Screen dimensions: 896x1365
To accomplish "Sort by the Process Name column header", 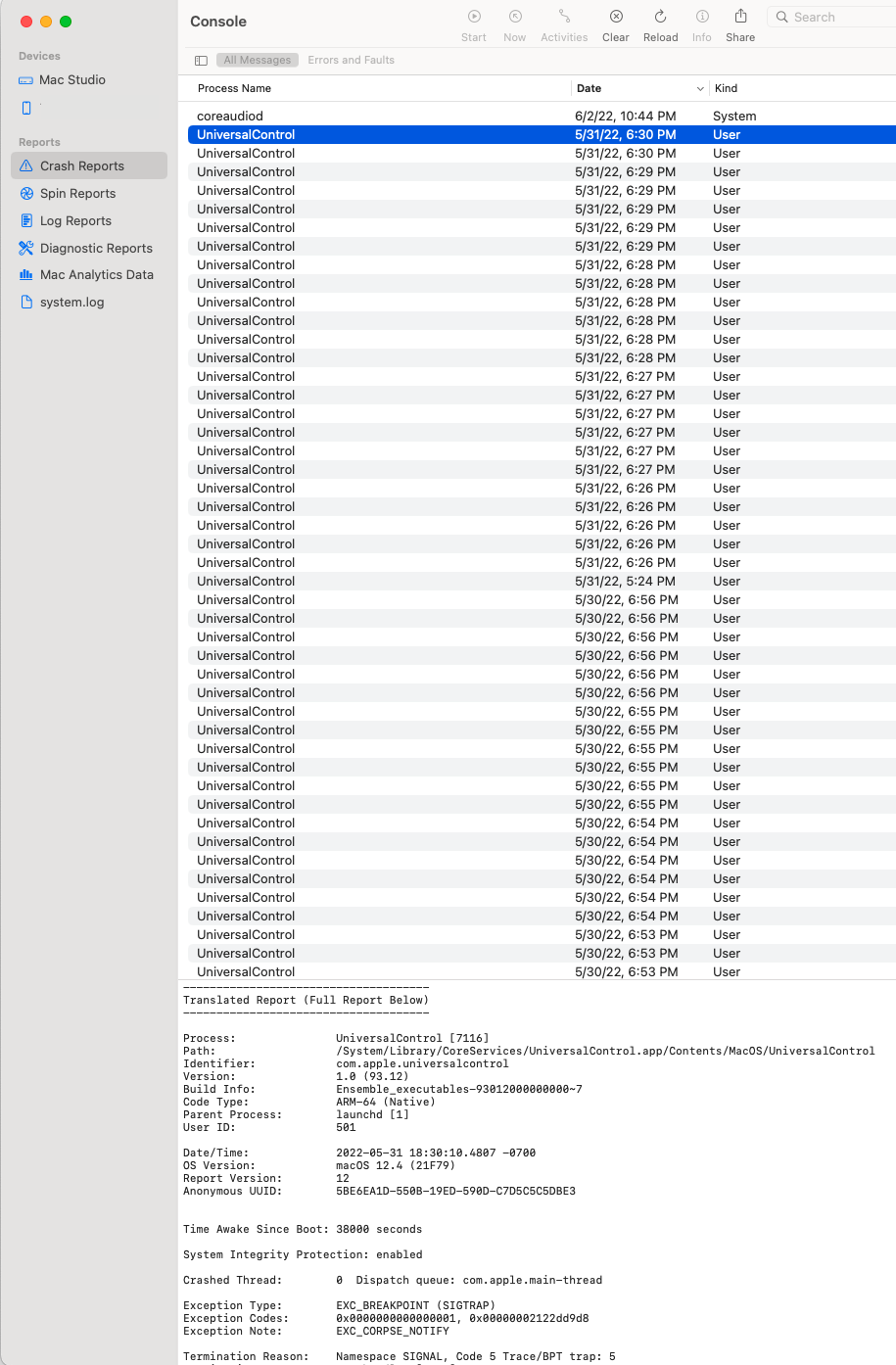I will [x=234, y=88].
